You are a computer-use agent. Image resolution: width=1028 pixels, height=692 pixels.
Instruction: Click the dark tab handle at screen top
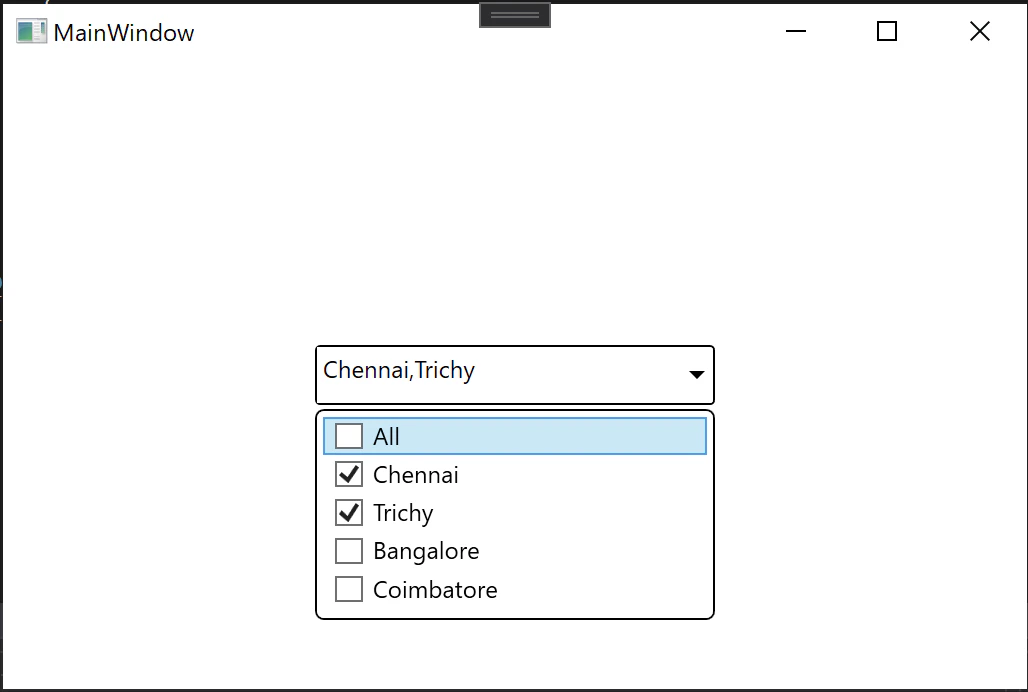pos(514,14)
